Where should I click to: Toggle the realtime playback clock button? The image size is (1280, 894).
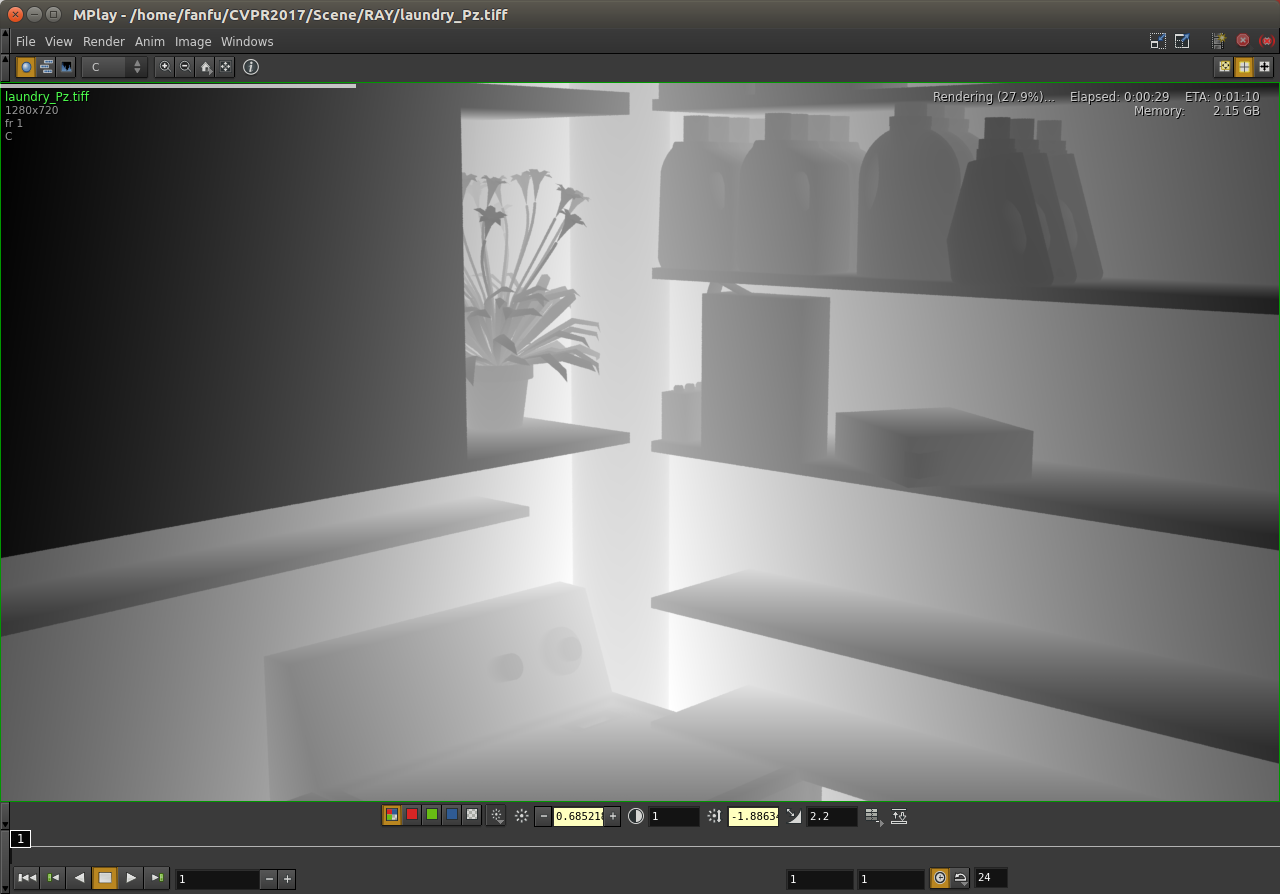coord(940,878)
